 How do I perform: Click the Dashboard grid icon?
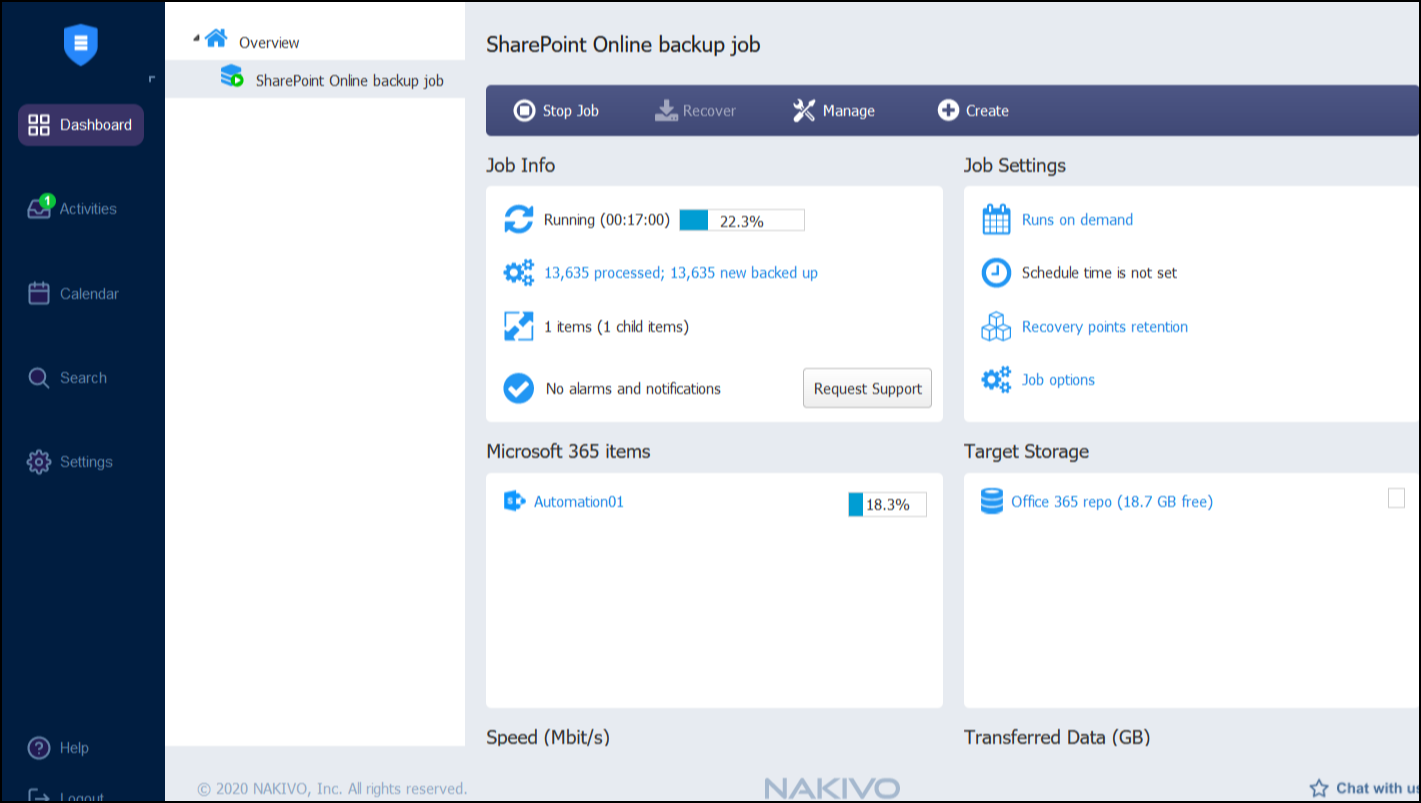pos(39,125)
